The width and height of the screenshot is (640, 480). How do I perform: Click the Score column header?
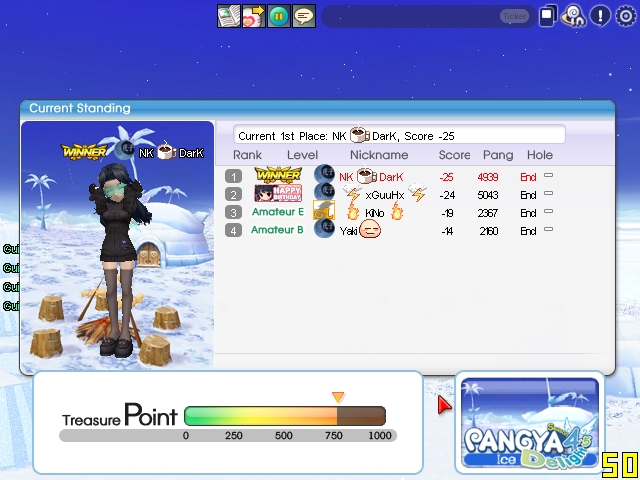(x=454, y=155)
